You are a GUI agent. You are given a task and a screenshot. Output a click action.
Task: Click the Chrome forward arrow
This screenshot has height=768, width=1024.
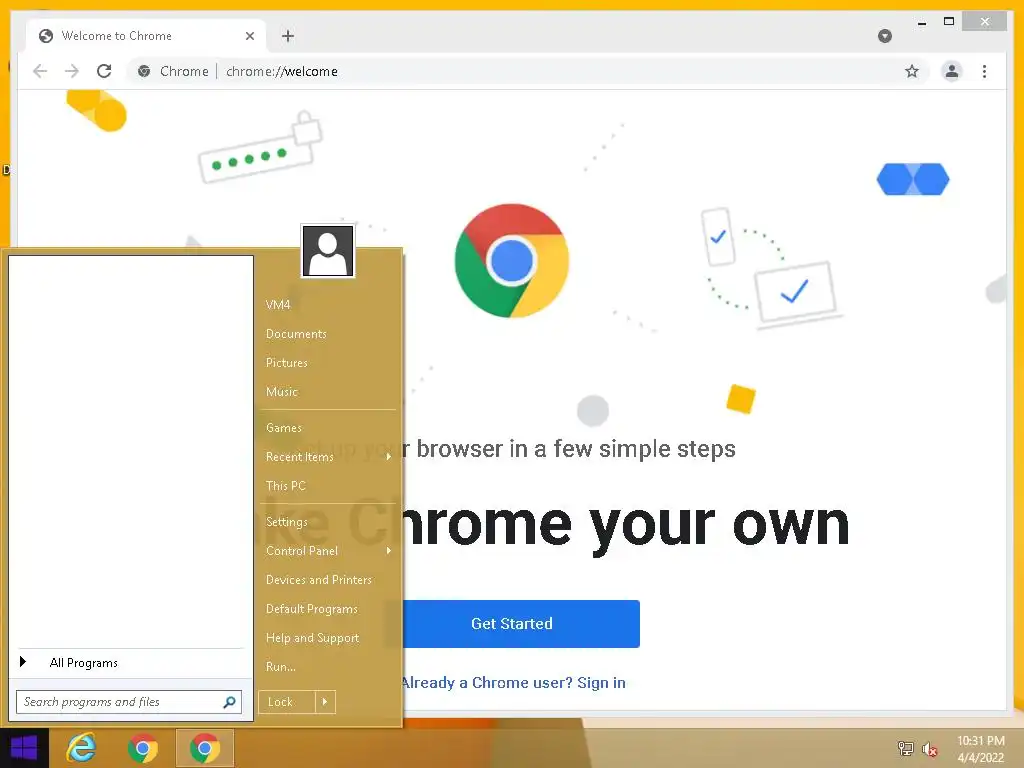pos(72,71)
